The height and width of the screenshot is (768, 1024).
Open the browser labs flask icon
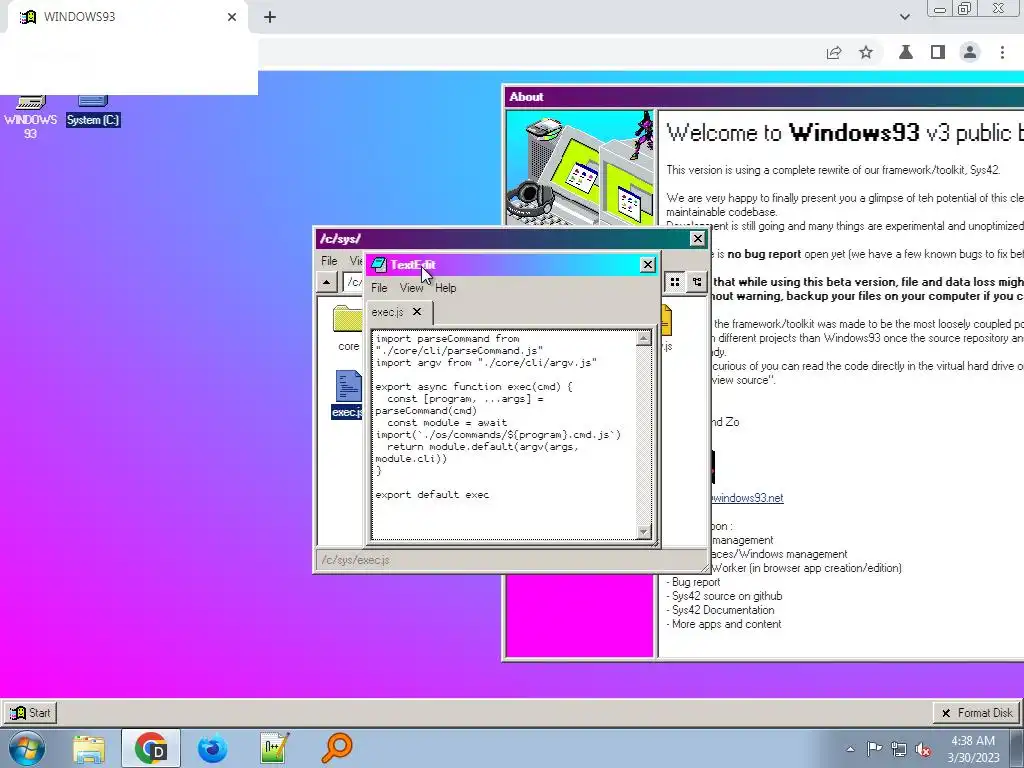pos(906,52)
